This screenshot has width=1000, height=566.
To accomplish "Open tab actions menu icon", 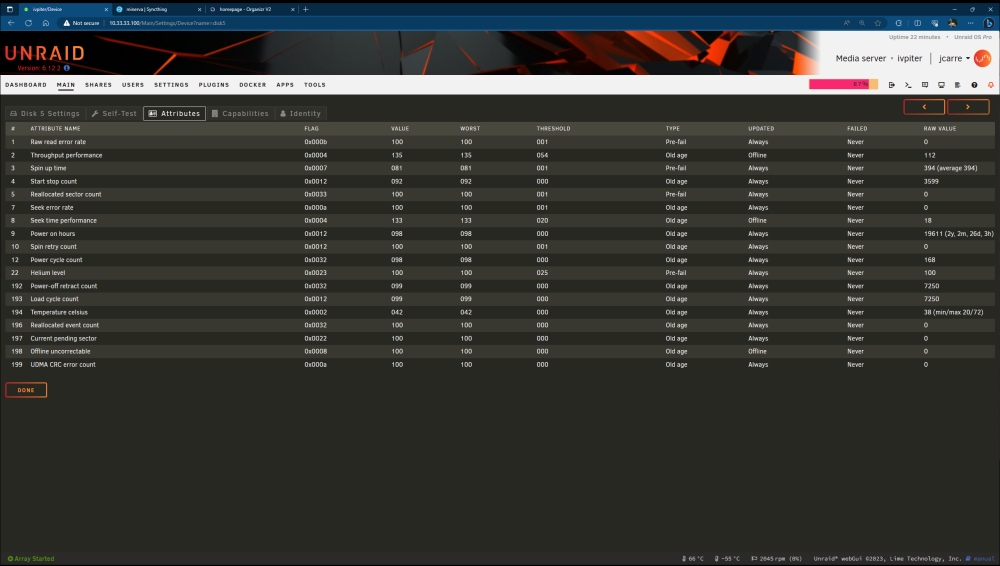I will coord(10,10).
